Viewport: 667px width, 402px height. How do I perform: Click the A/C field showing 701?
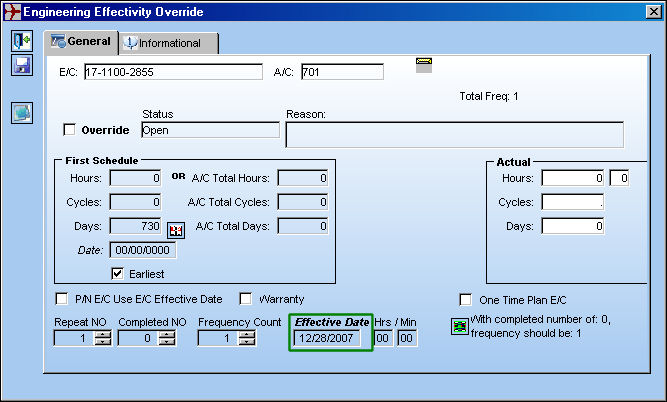coord(342,72)
